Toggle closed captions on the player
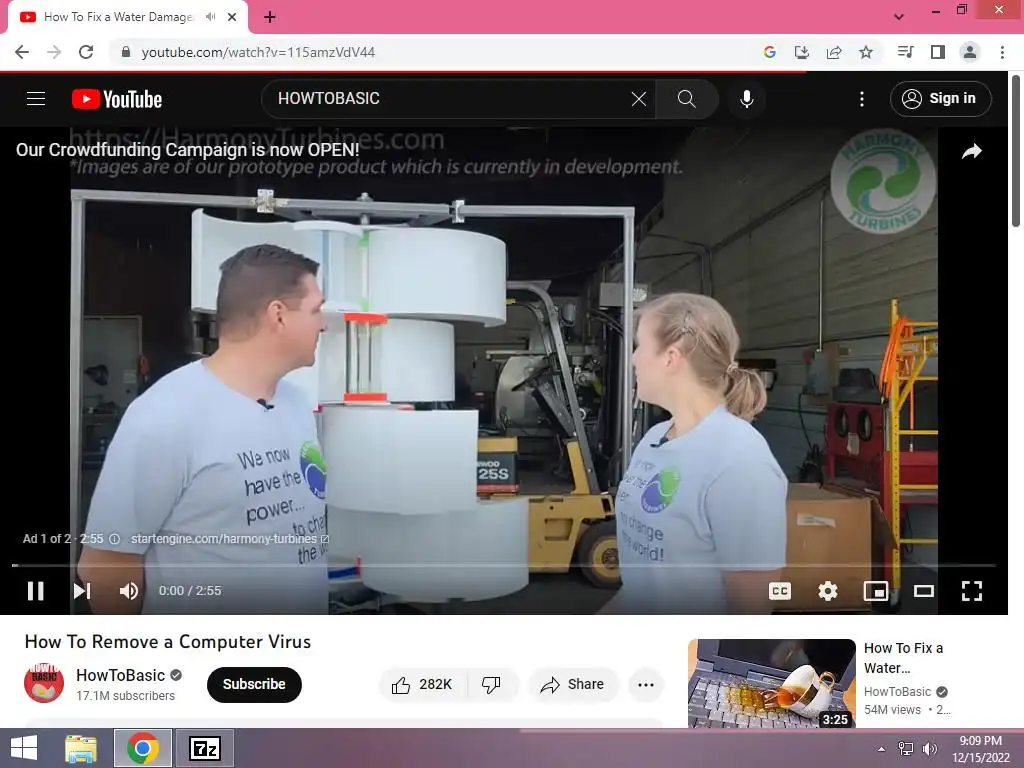The width and height of the screenshot is (1024, 768). [780, 591]
